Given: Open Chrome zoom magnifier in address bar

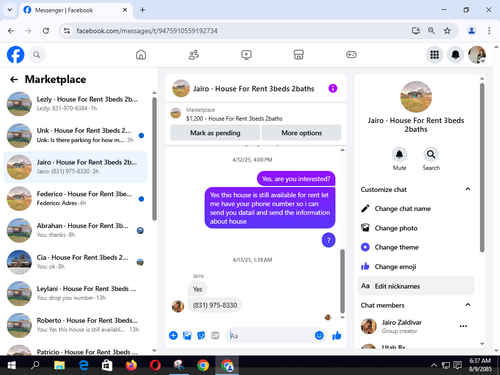Looking at the screenshot, I should pyautogui.click(x=431, y=31).
